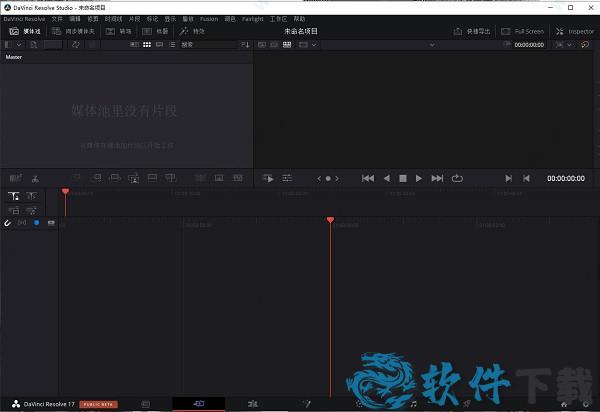The height and width of the screenshot is (412, 600).
Task: Open the 特效 effects panel
Action: 193,31
